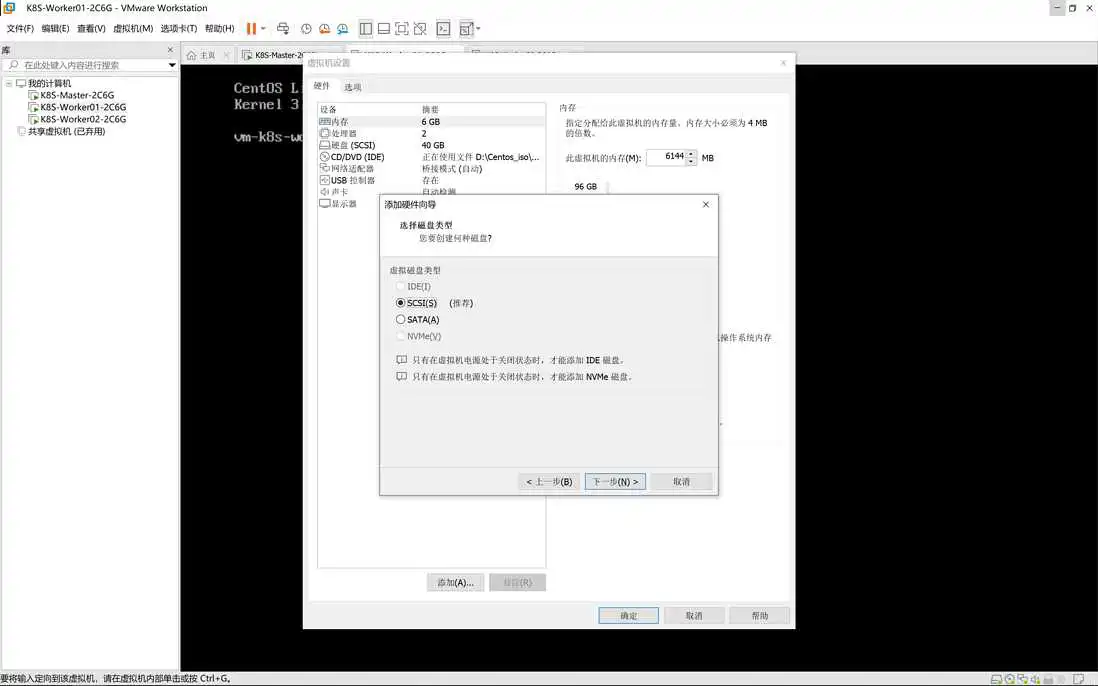Select the SCSI(S) disk type radio button
This screenshot has width=1098, height=686.
click(401, 303)
